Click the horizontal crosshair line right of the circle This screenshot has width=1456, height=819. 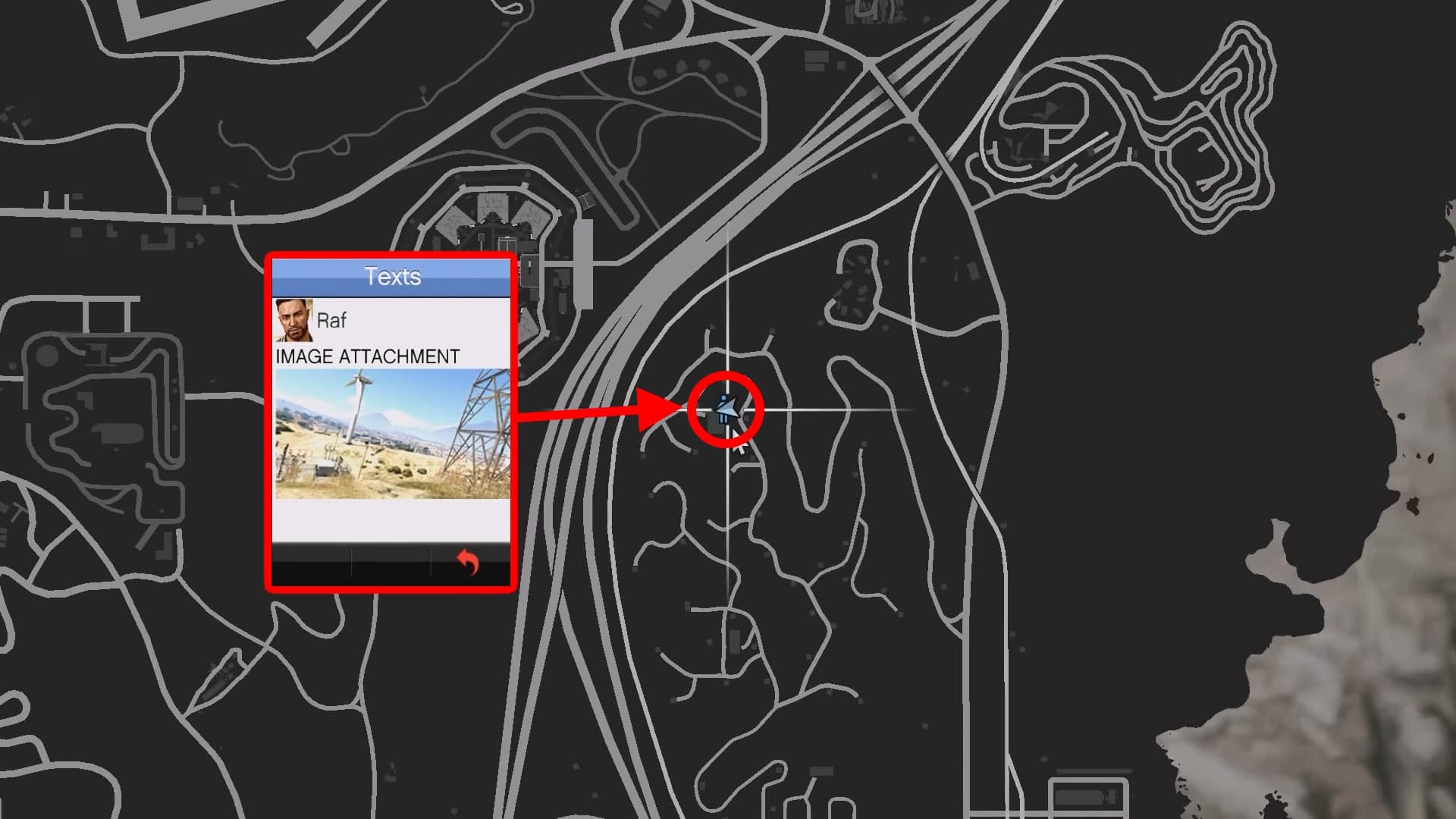[x=838, y=410]
